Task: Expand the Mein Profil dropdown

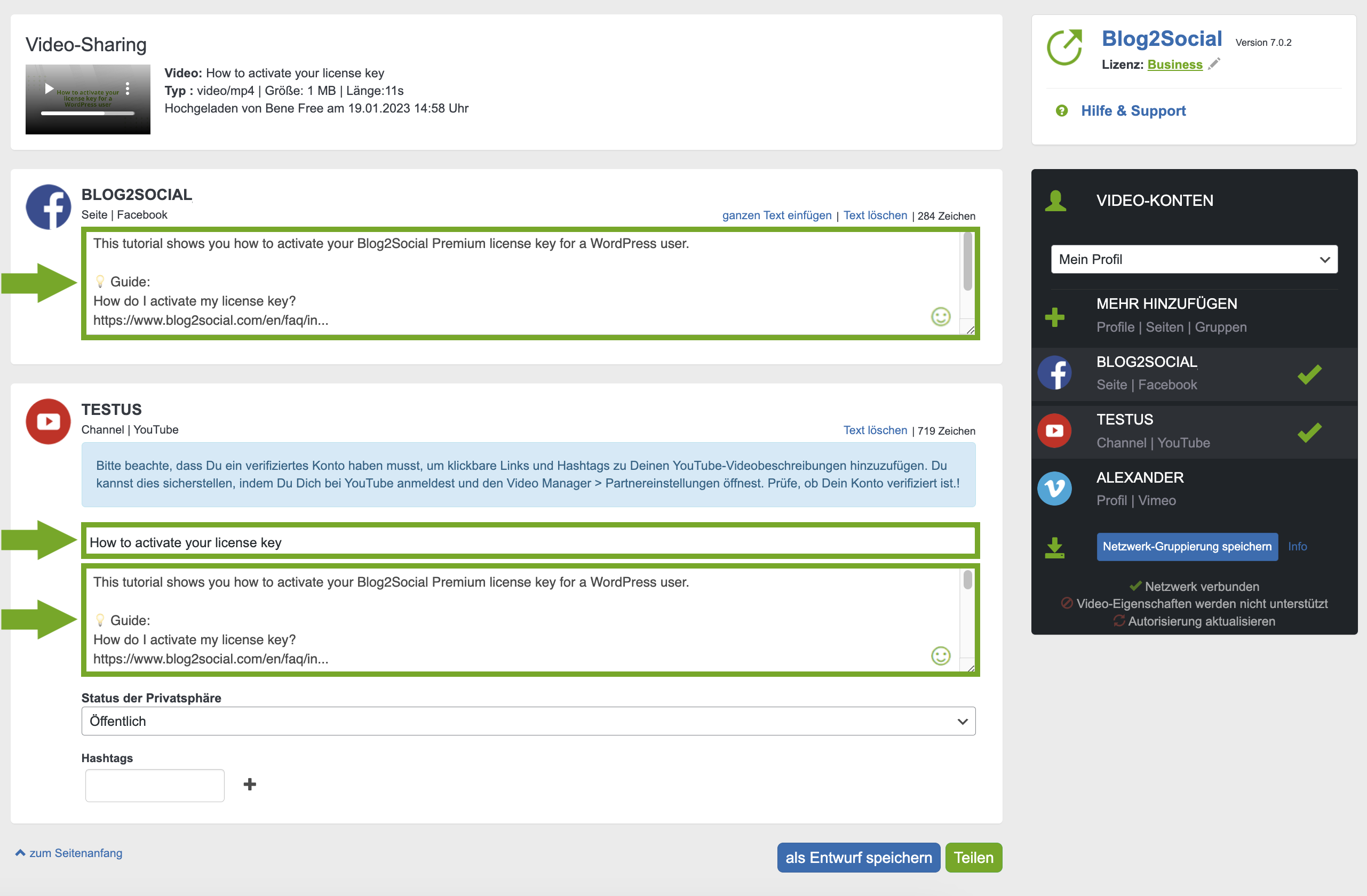Action: tap(1194, 259)
